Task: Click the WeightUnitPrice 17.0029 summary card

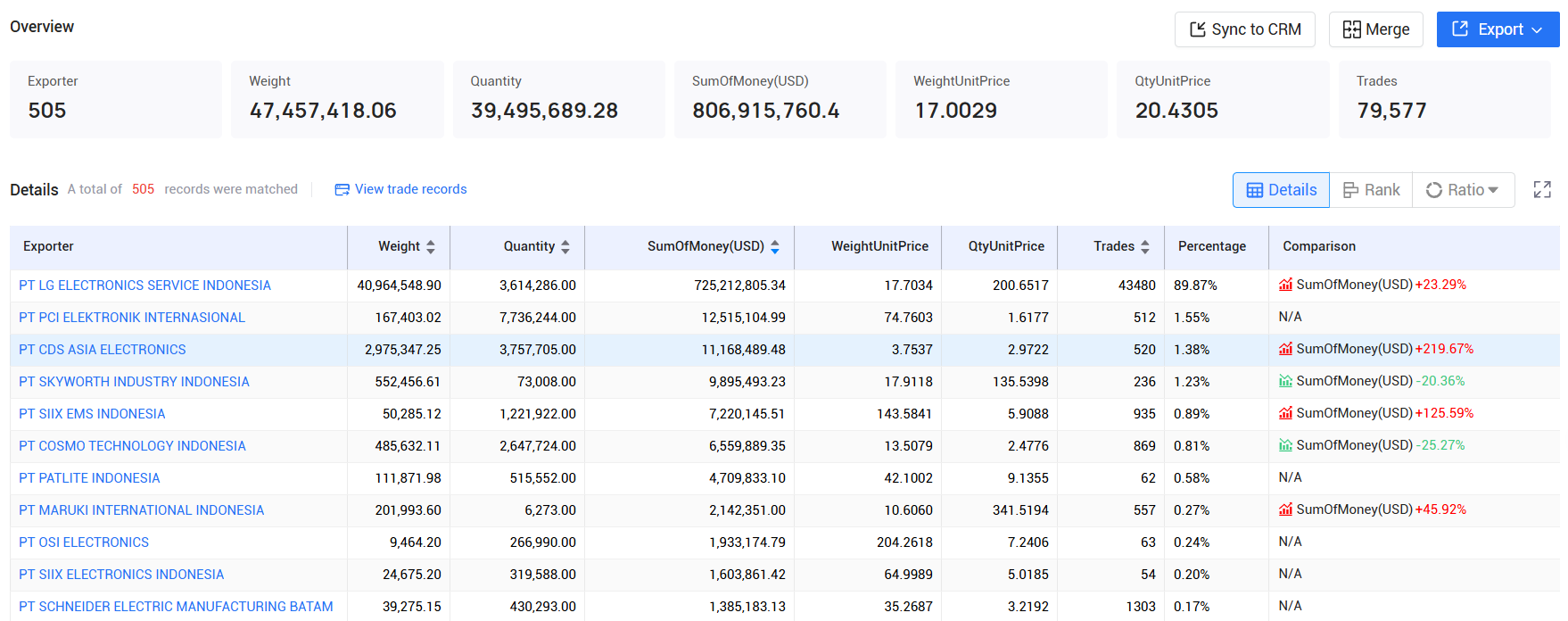Action: coord(1002,99)
